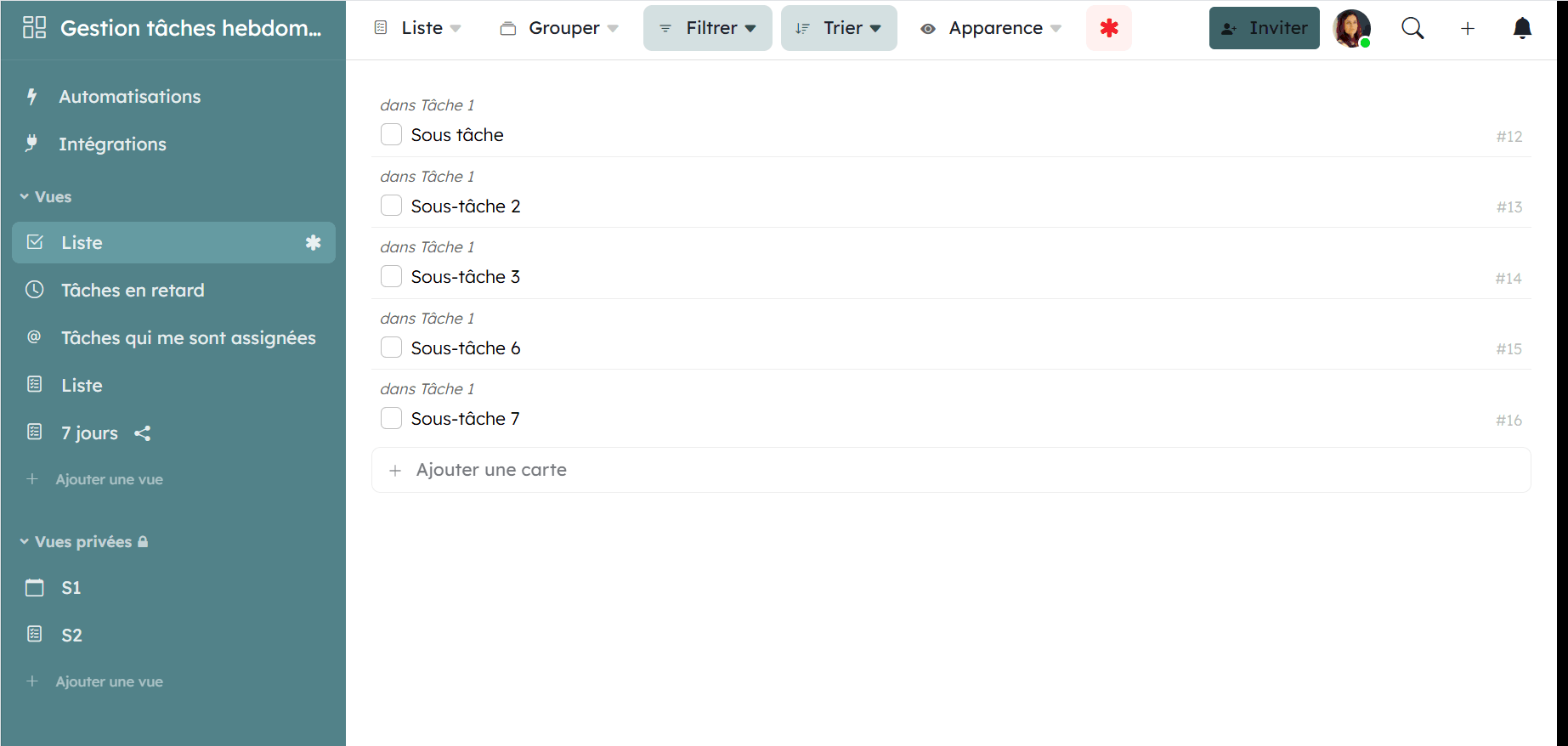This screenshot has height=746, width=1568.
Task: Open the Tâches en retard view
Action: tap(133, 291)
